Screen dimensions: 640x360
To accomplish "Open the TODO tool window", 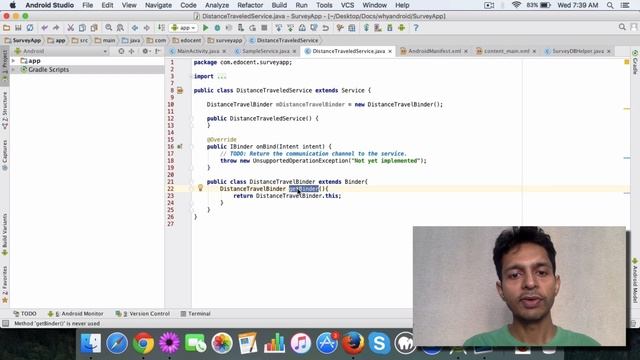I will [25, 313].
